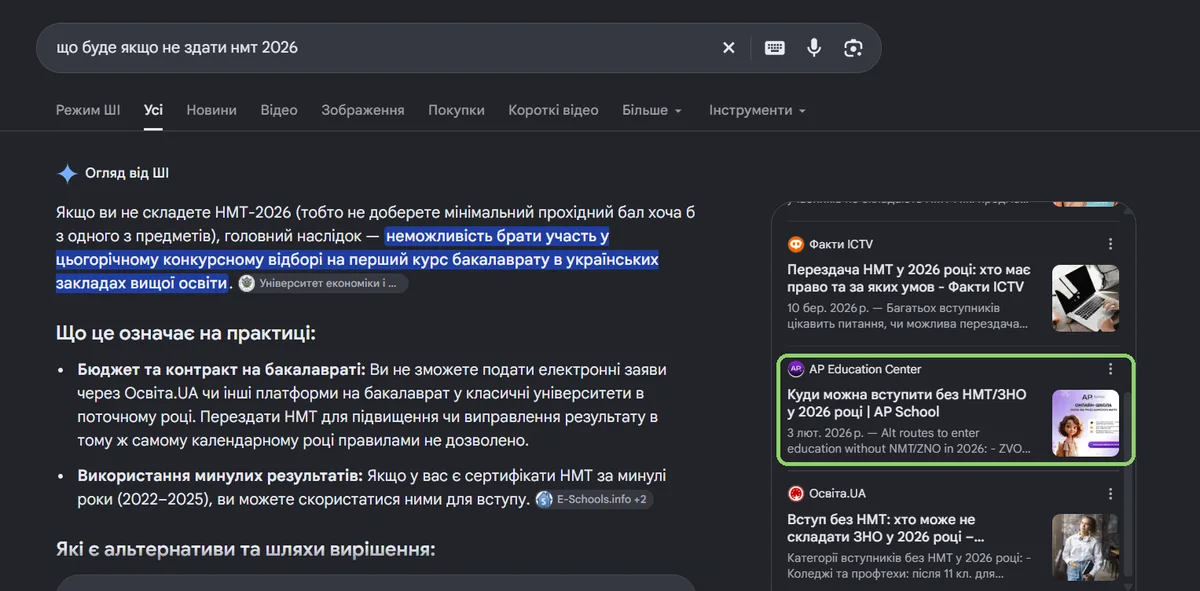This screenshot has width=1200, height=591.
Task: Click the date 10 бер. 2026 р.
Action: [x=829, y=308]
